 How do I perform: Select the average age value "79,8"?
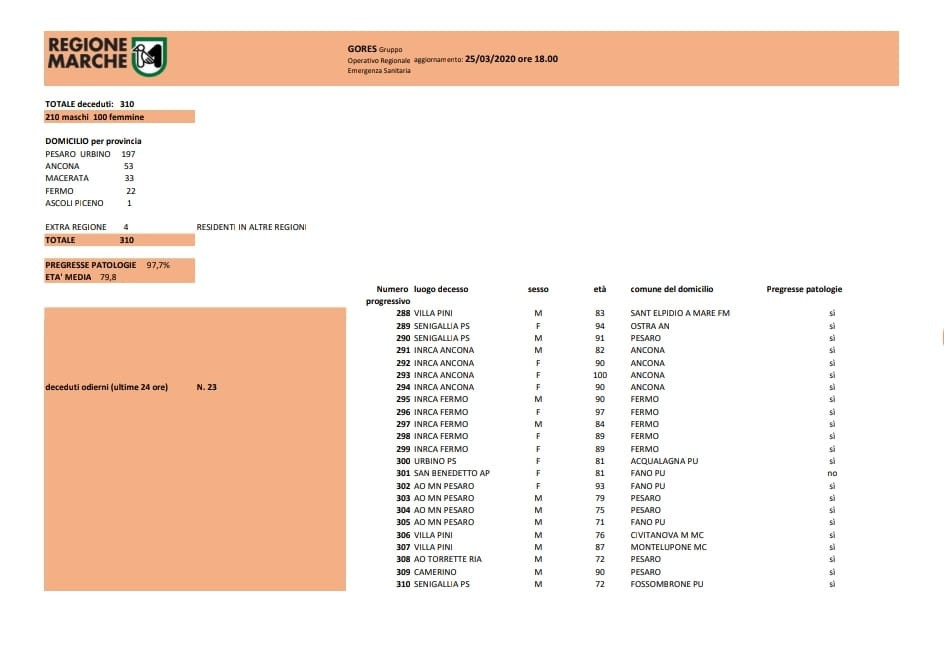pos(108,277)
